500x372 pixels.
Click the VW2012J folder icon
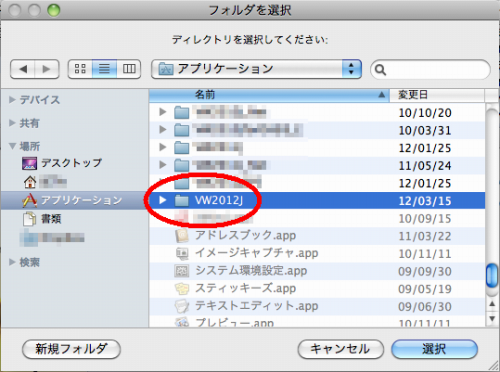pyautogui.click(x=182, y=200)
